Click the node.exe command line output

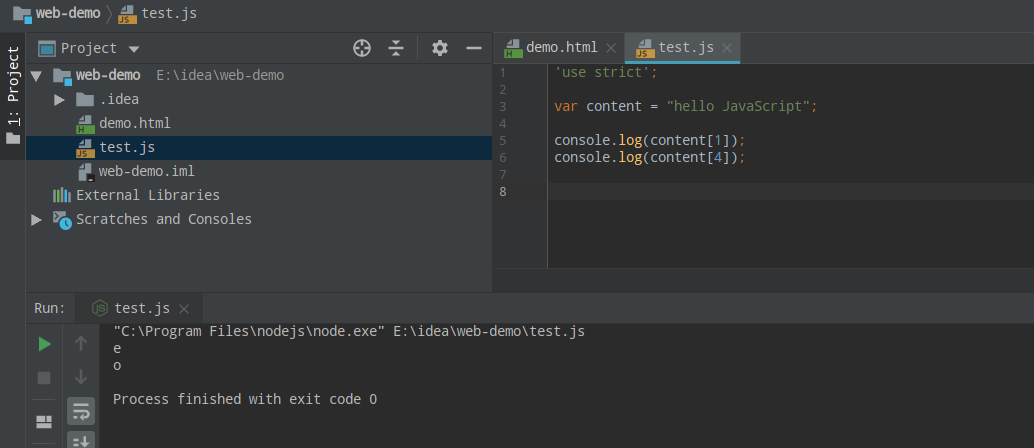pos(349,331)
